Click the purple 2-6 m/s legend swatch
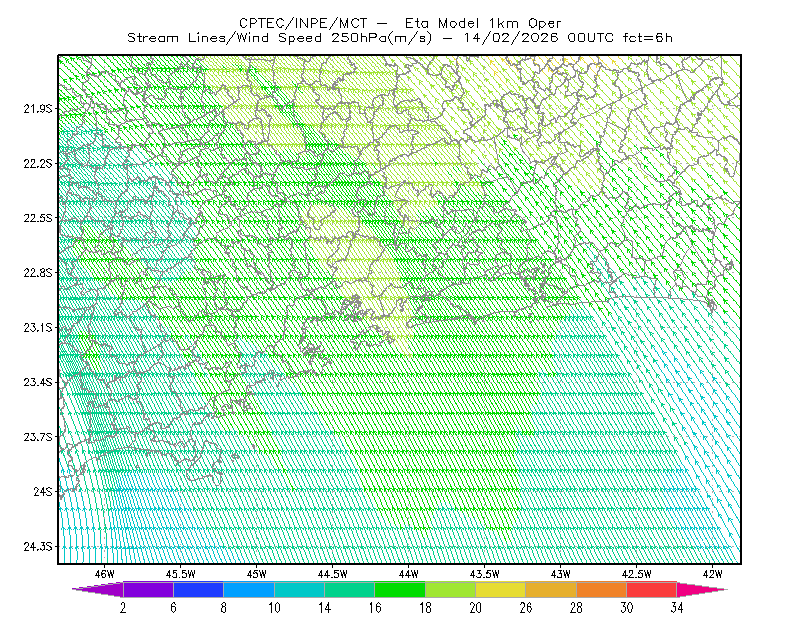The width and height of the screenshot is (800, 618). (x=148, y=589)
